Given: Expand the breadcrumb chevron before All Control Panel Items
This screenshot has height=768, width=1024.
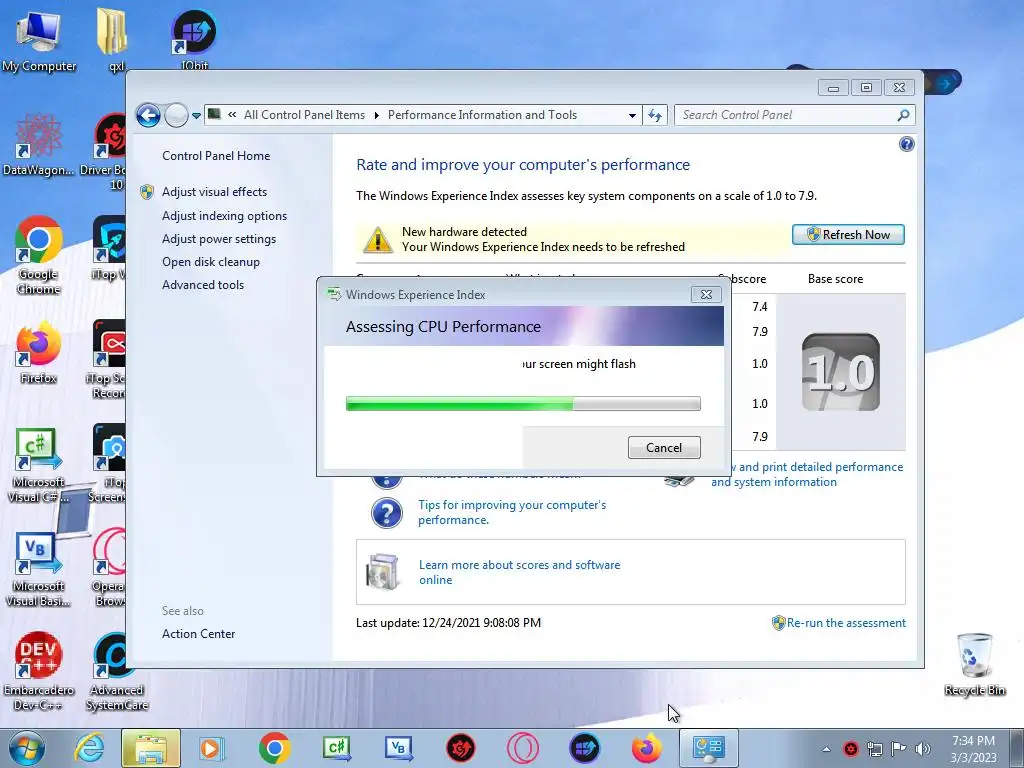Looking at the screenshot, I should [x=232, y=115].
